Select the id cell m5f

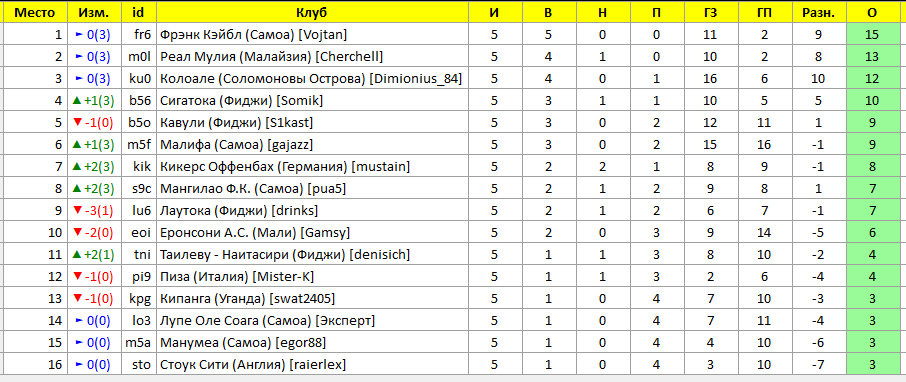tap(139, 144)
